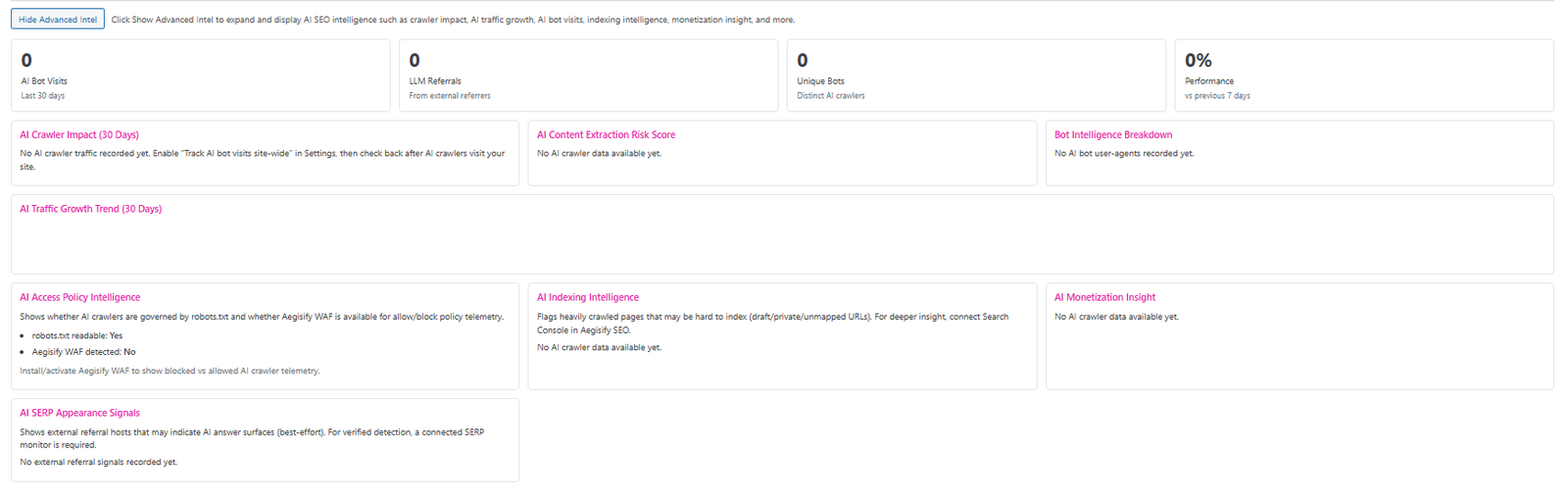Image resolution: width=1568 pixels, height=502 pixels.
Task: Click the 'robots.txt readable: Yes' list item
Action: [x=76, y=335]
